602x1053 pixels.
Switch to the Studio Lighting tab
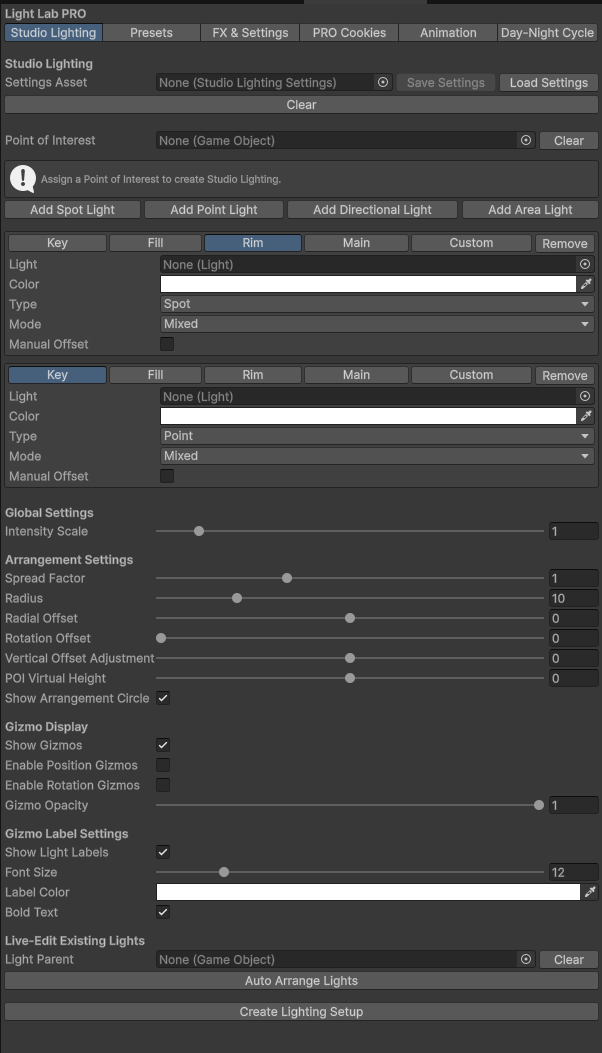[x=54, y=32]
